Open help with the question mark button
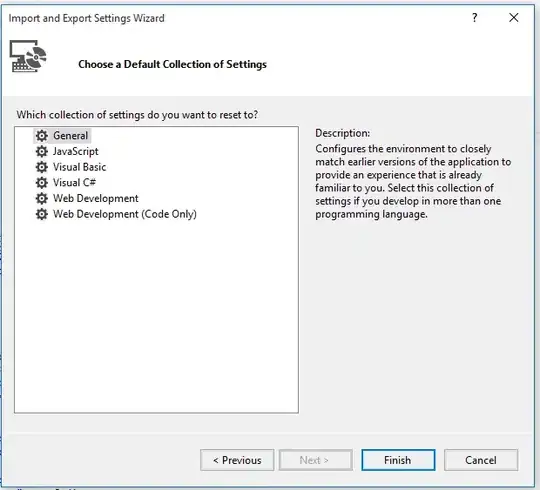The height and width of the screenshot is (490, 540). [475, 18]
